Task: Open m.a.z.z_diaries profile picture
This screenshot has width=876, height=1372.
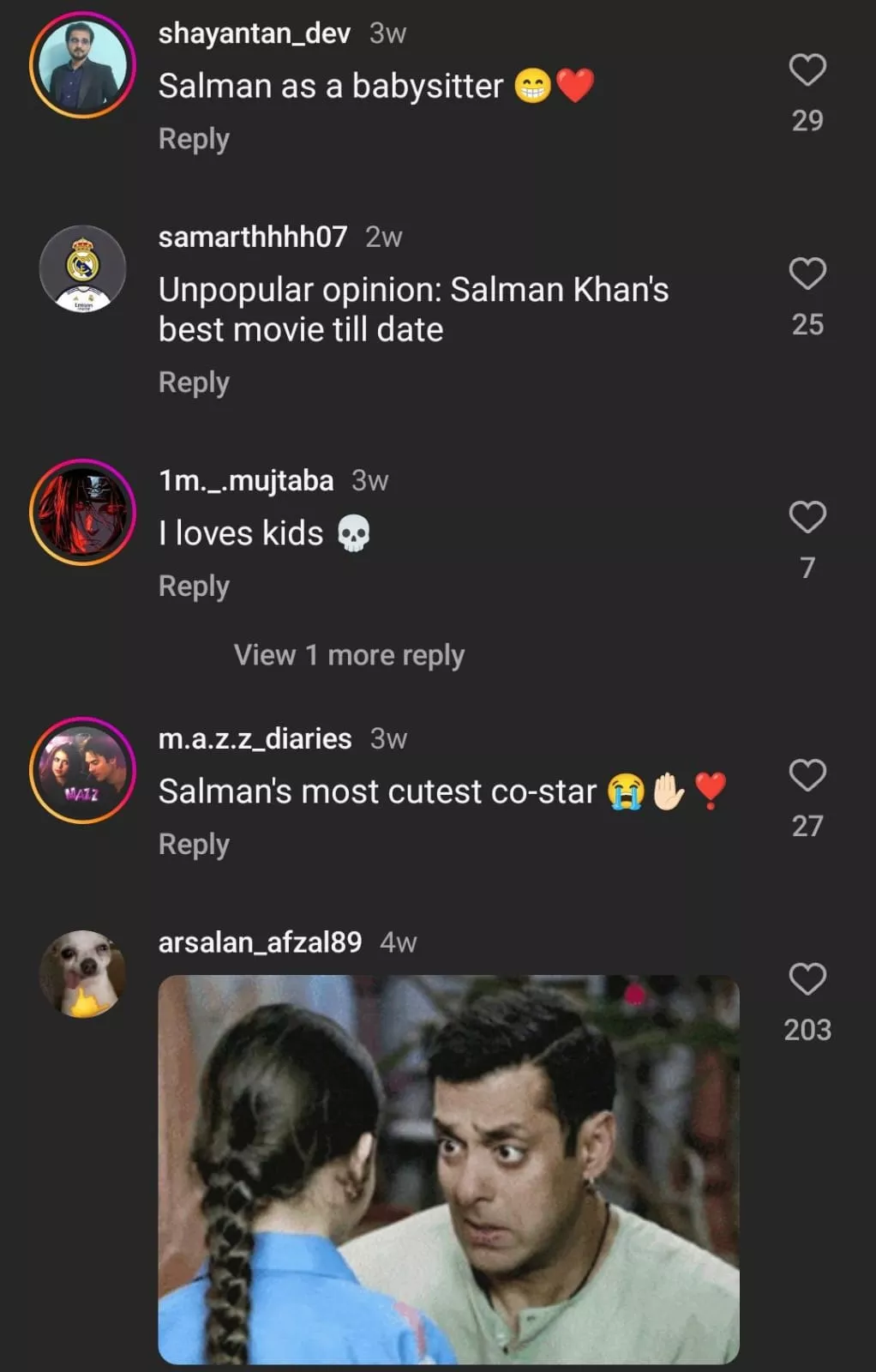Action: coord(83,770)
